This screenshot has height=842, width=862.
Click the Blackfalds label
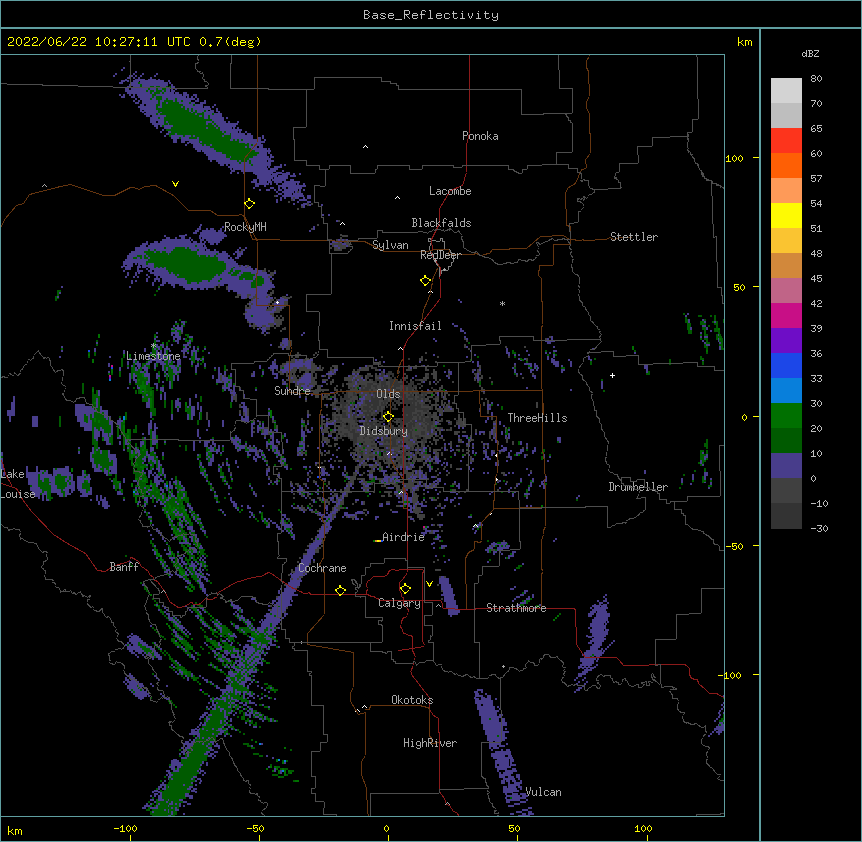pos(441,223)
